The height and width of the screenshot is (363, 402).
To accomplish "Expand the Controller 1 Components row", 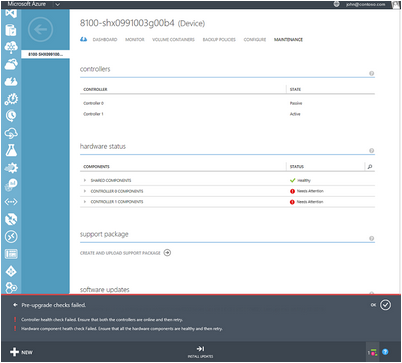I will pyautogui.click(x=85, y=202).
